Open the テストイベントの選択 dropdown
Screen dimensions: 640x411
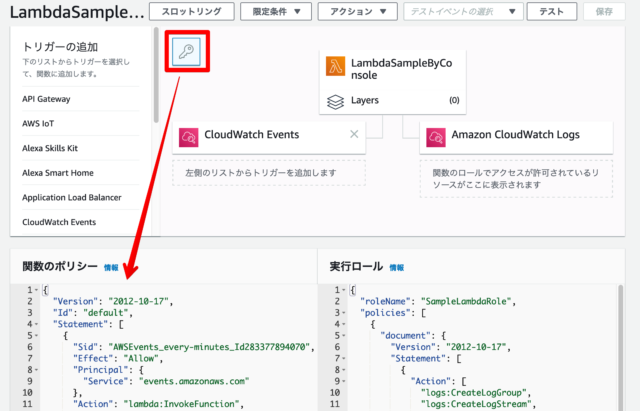click(463, 11)
